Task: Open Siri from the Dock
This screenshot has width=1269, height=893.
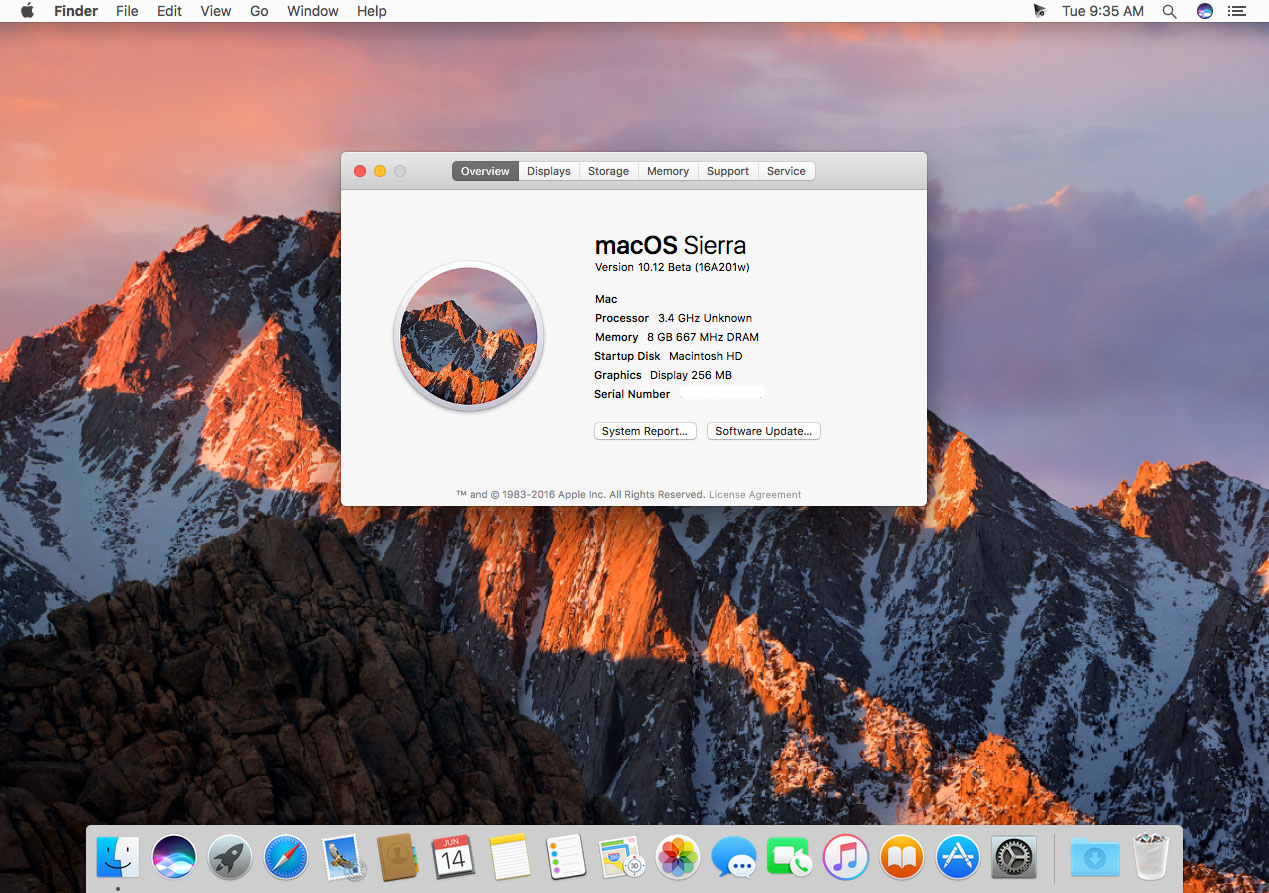Action: 173,857
